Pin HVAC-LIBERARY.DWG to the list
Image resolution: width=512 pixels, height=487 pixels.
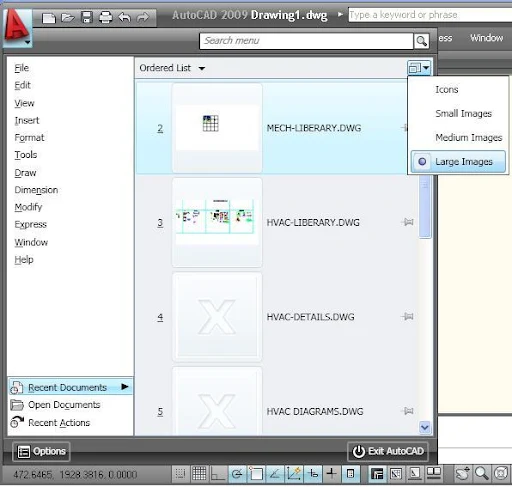(407, 222)
